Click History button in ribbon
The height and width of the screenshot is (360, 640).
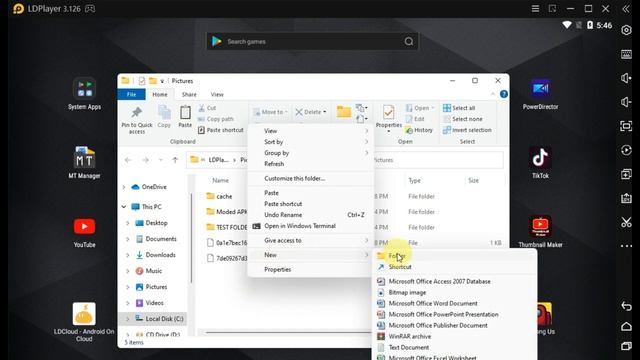click(x=419, y=130)
